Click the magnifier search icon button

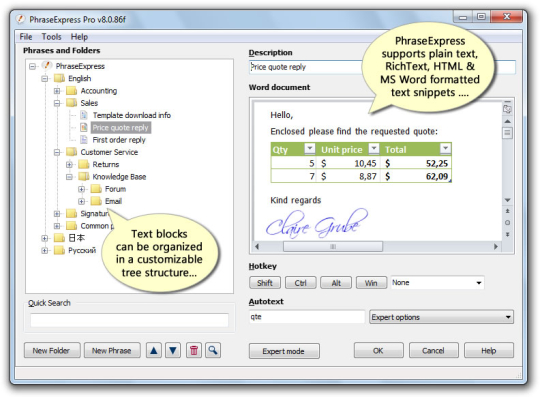tap(213, 351)
